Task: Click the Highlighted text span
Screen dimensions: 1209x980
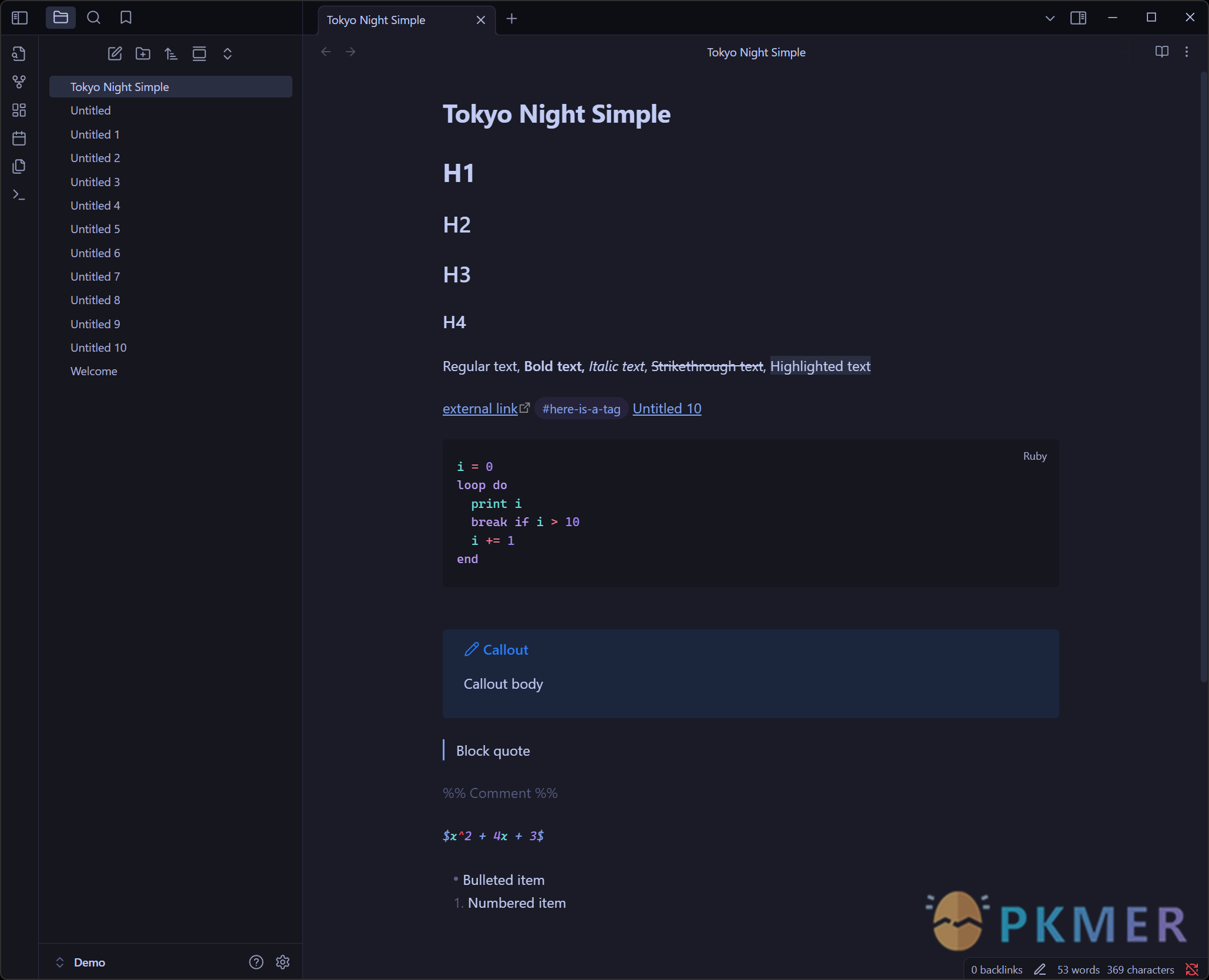Action: click(x=820, y=366)
